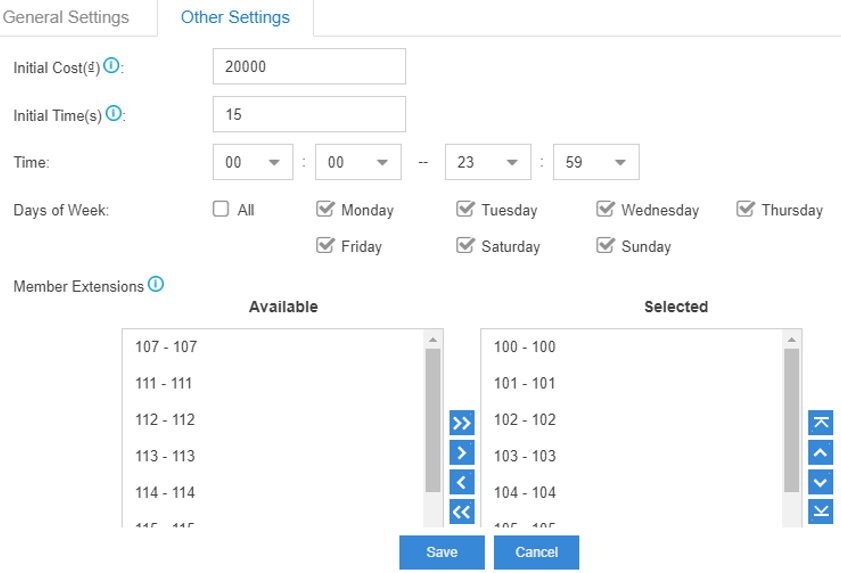
Task: Remove all extensions with double left arrow
Action: click(461, 511)
